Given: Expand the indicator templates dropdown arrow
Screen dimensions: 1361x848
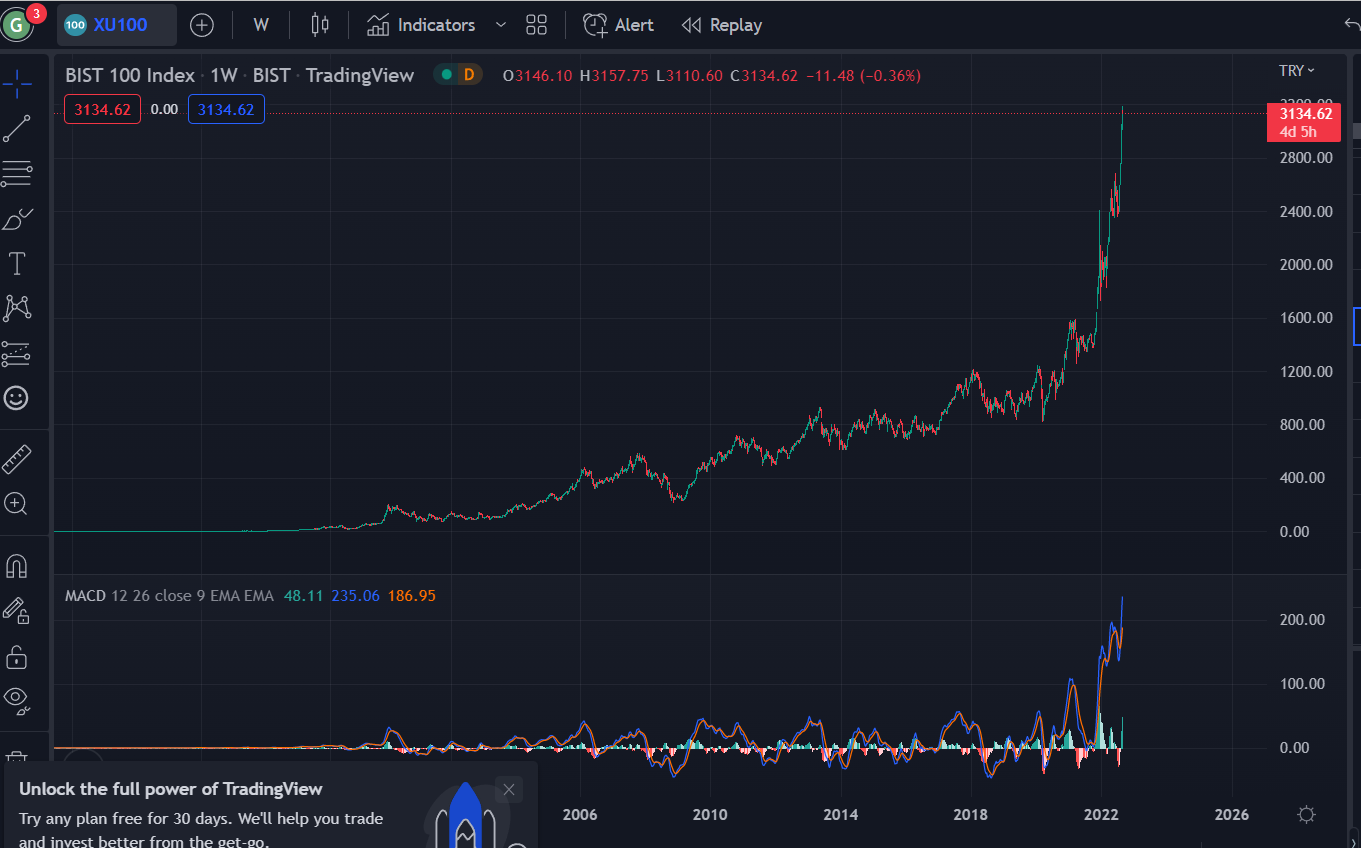Looking at the screenshot, I should 501,25.
